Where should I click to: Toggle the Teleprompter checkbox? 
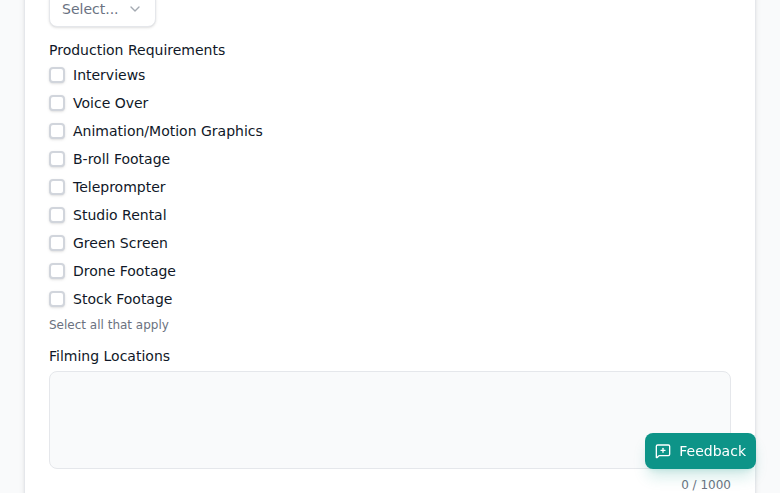point(57,187)
